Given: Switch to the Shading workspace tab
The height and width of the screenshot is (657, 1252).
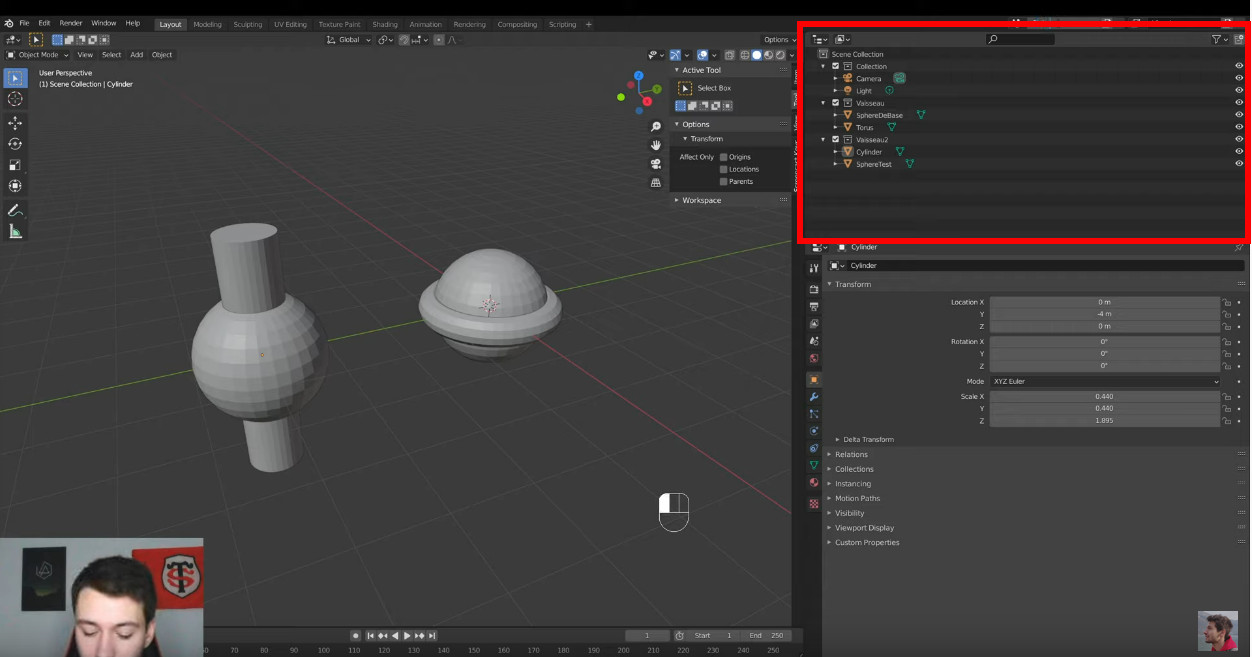Looking at the screenshot, I should pyautogui.click(x=385, y=24).
